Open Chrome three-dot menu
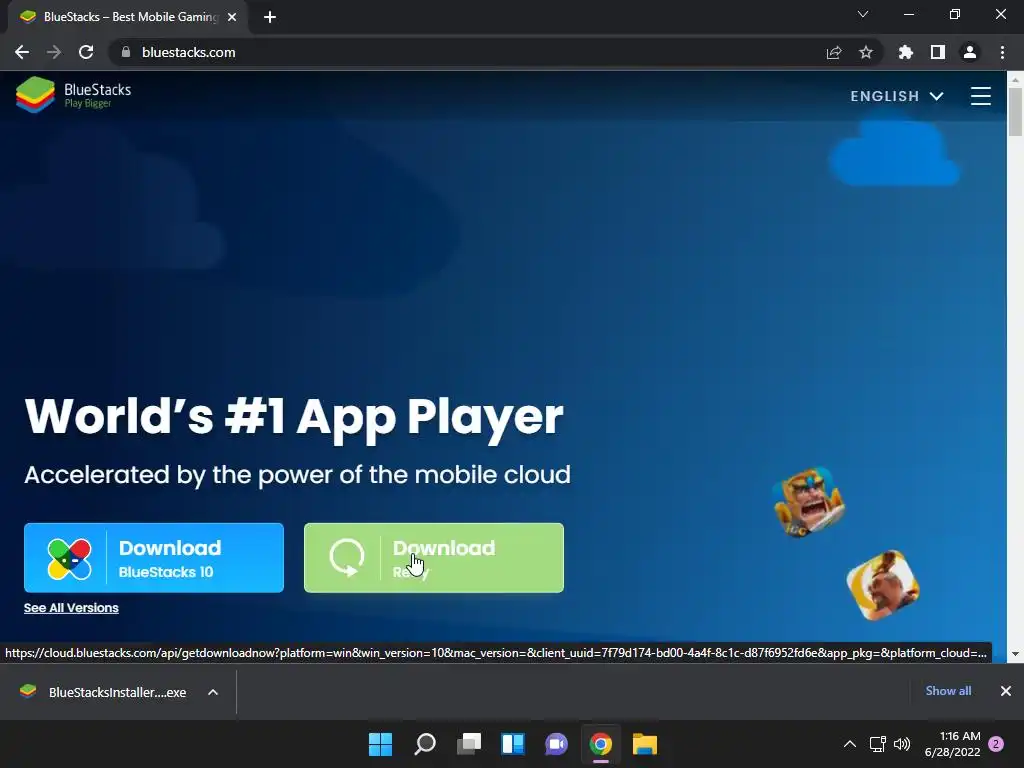Viewport: 1024px width, 768px height. (1002, 52)
